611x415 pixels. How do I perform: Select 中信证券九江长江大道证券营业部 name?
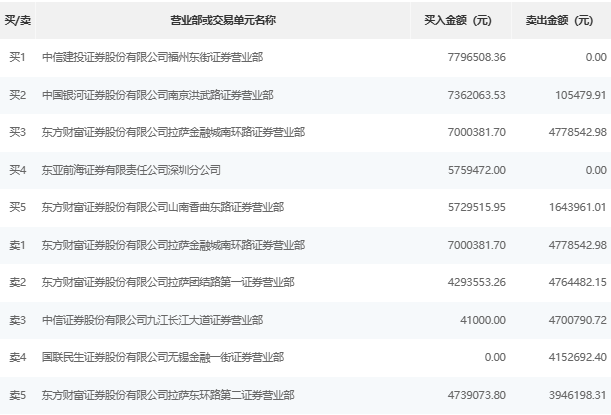tap(152, 320)
